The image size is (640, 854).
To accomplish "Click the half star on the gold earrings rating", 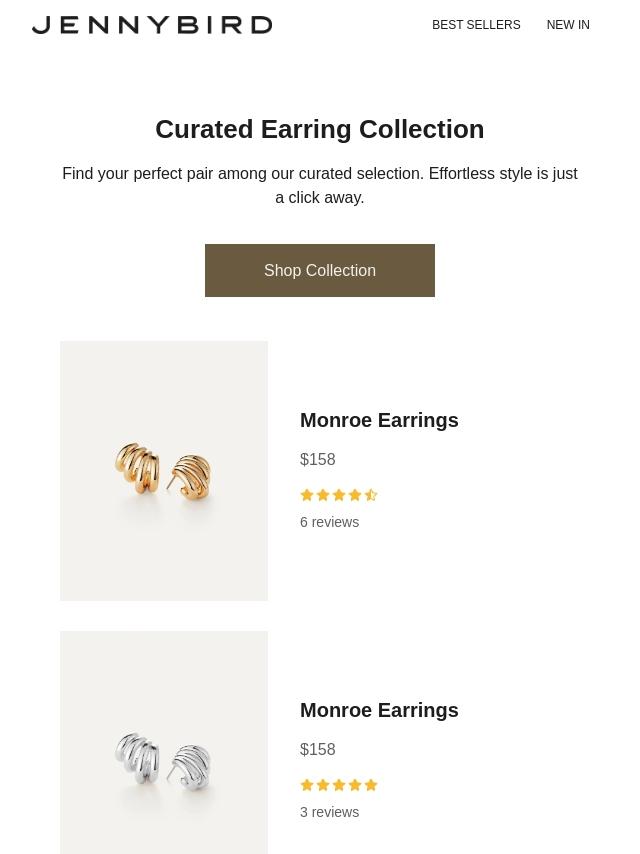I will (x=371, y=495).
